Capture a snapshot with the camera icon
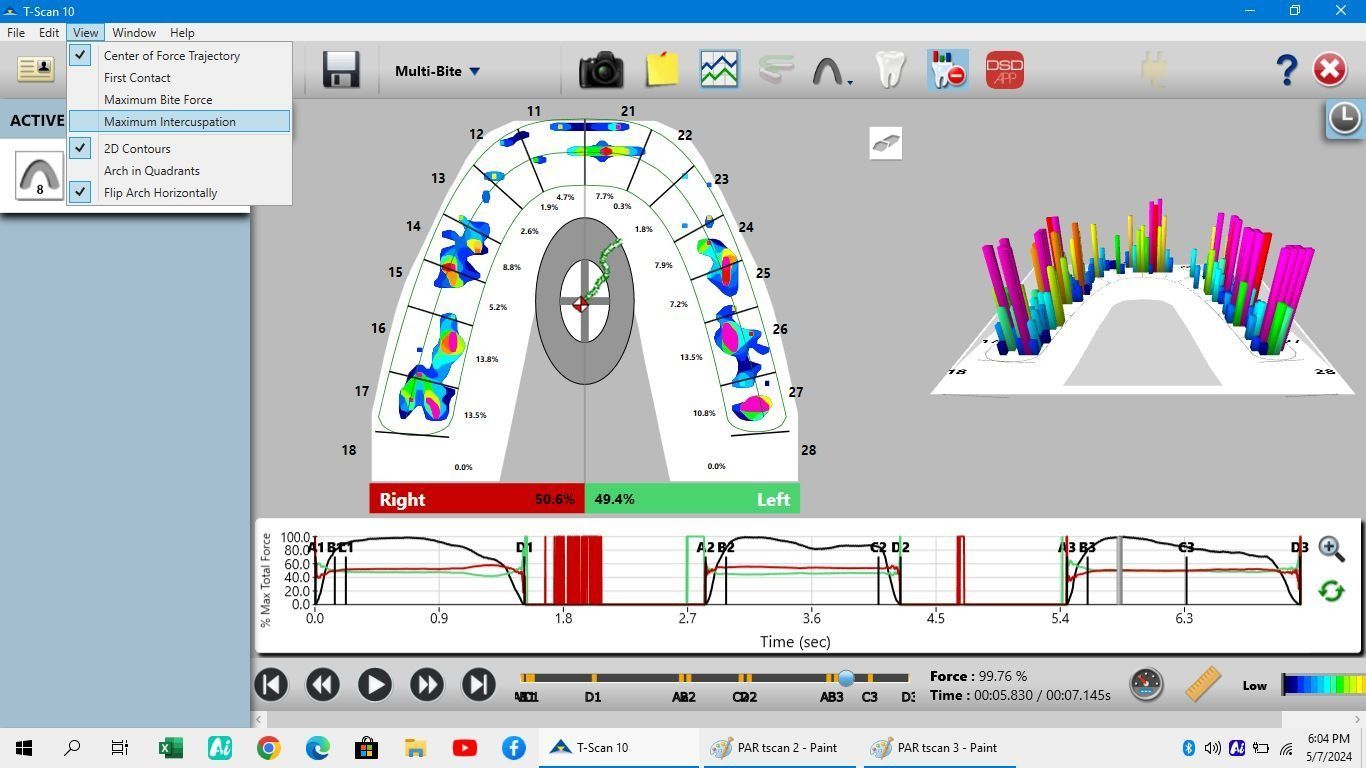1366x768 pixels. click(602, 70)
